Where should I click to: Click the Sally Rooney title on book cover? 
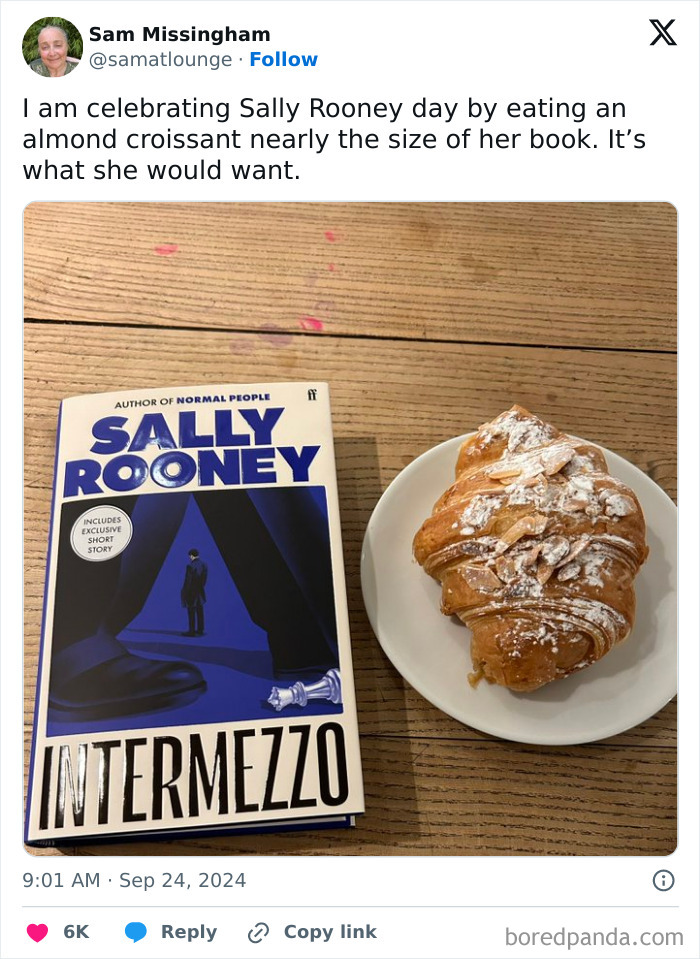[192, 451]
